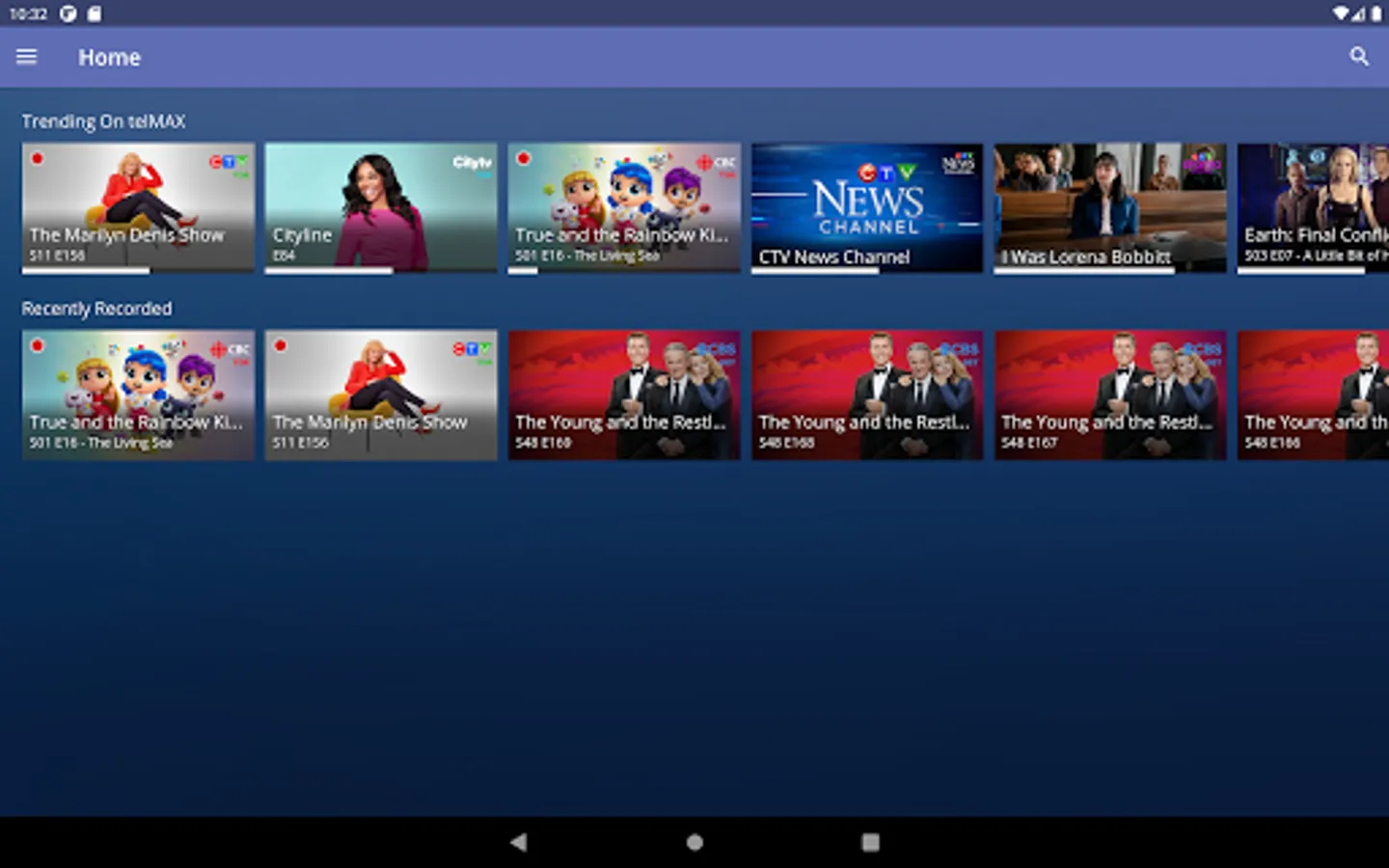
Task: Click the Citytv logo on the Cityline card
Action: click(473, 162)
